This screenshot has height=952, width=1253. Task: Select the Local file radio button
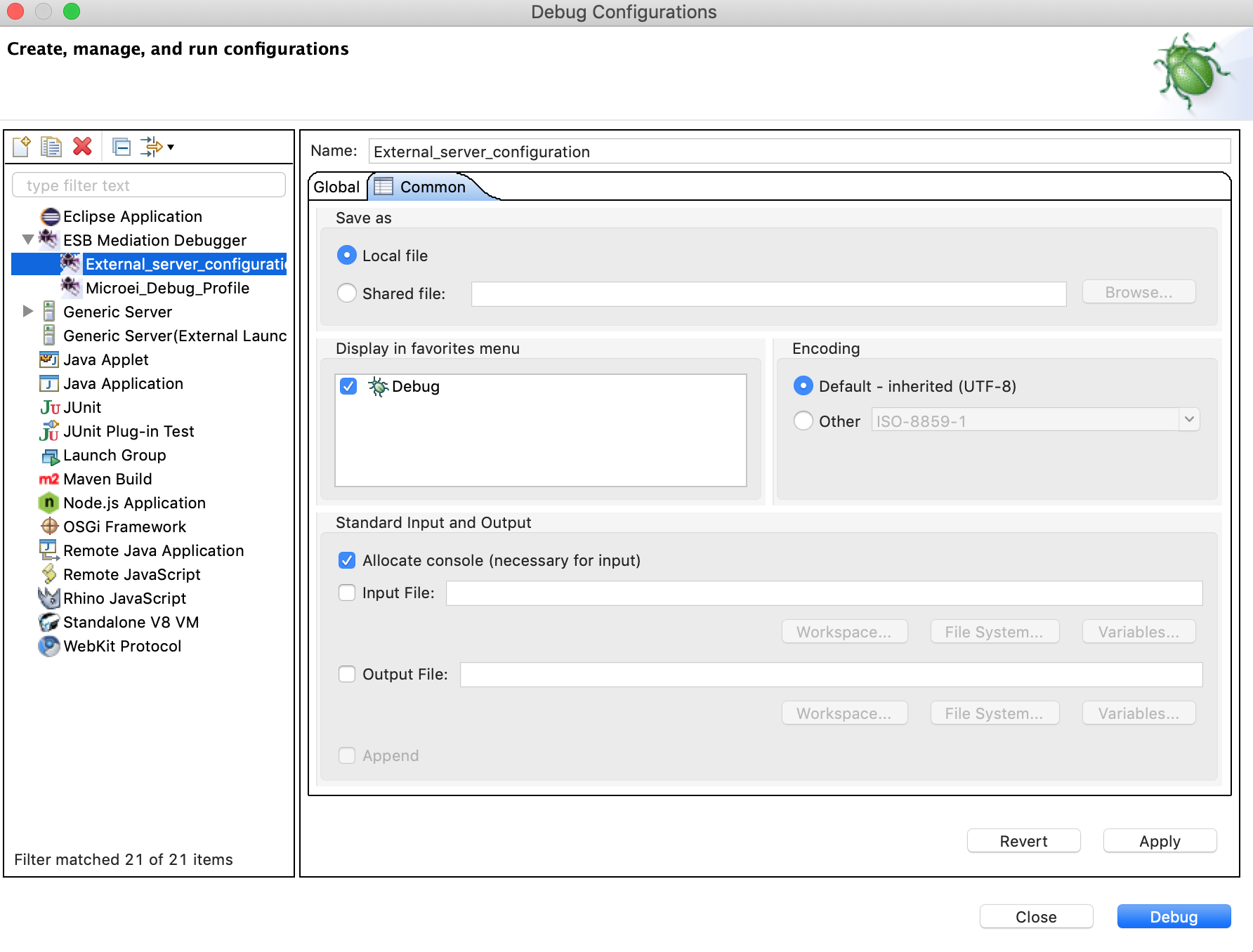(x=346, y=255)
